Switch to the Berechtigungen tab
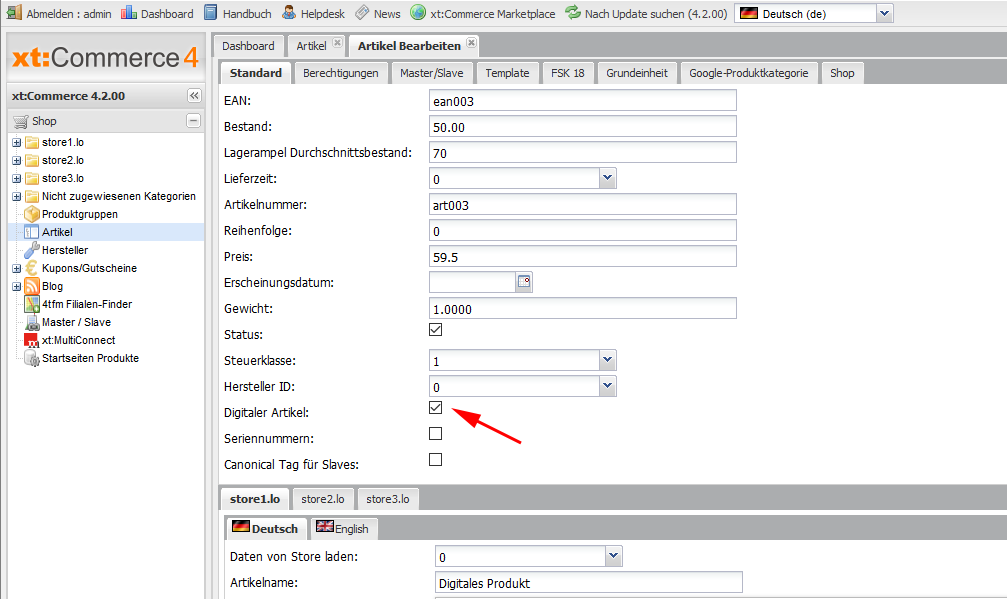This screenshot has height=599, width=1007. [x=340, y=73]
